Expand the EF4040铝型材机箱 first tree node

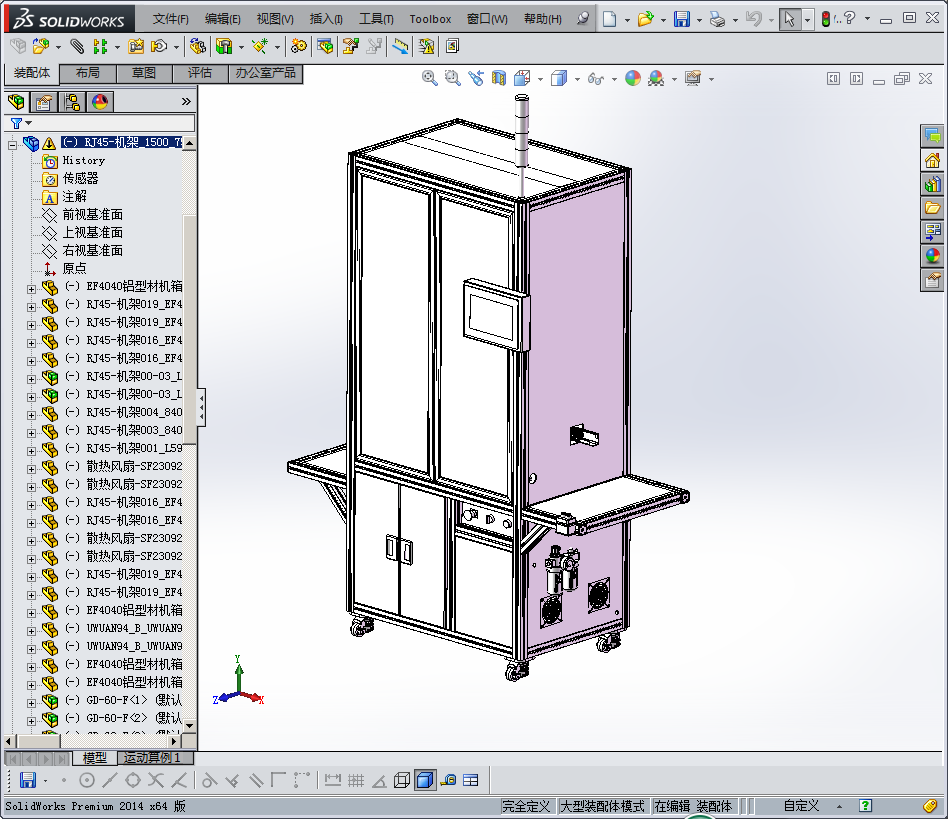pos(31,289)
